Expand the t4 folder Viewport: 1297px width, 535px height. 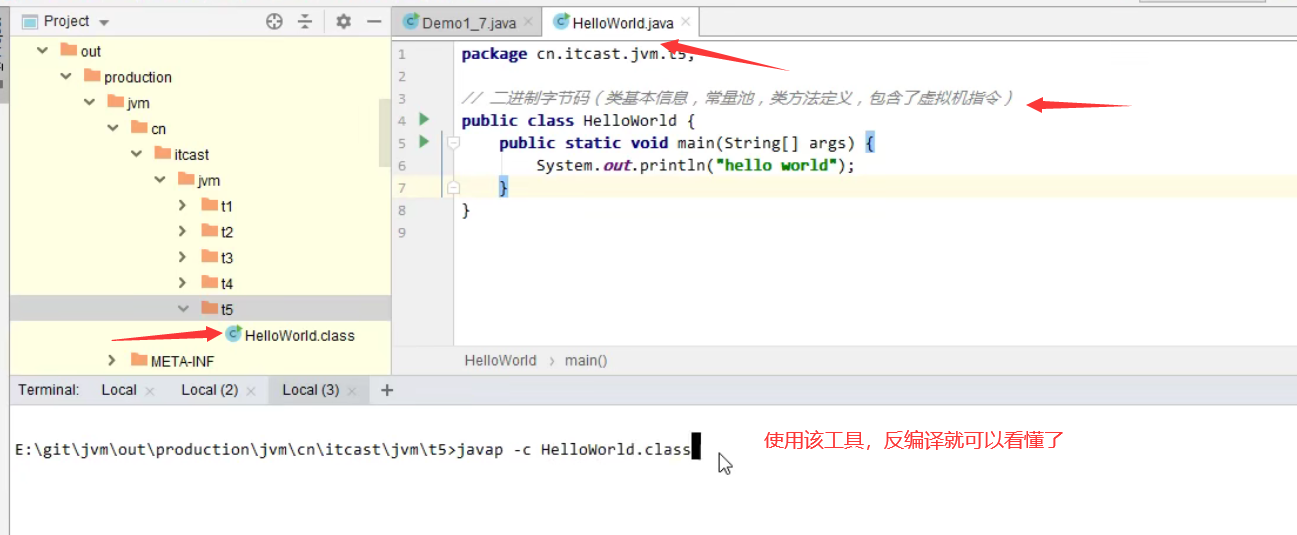click(x=182, y=284)
